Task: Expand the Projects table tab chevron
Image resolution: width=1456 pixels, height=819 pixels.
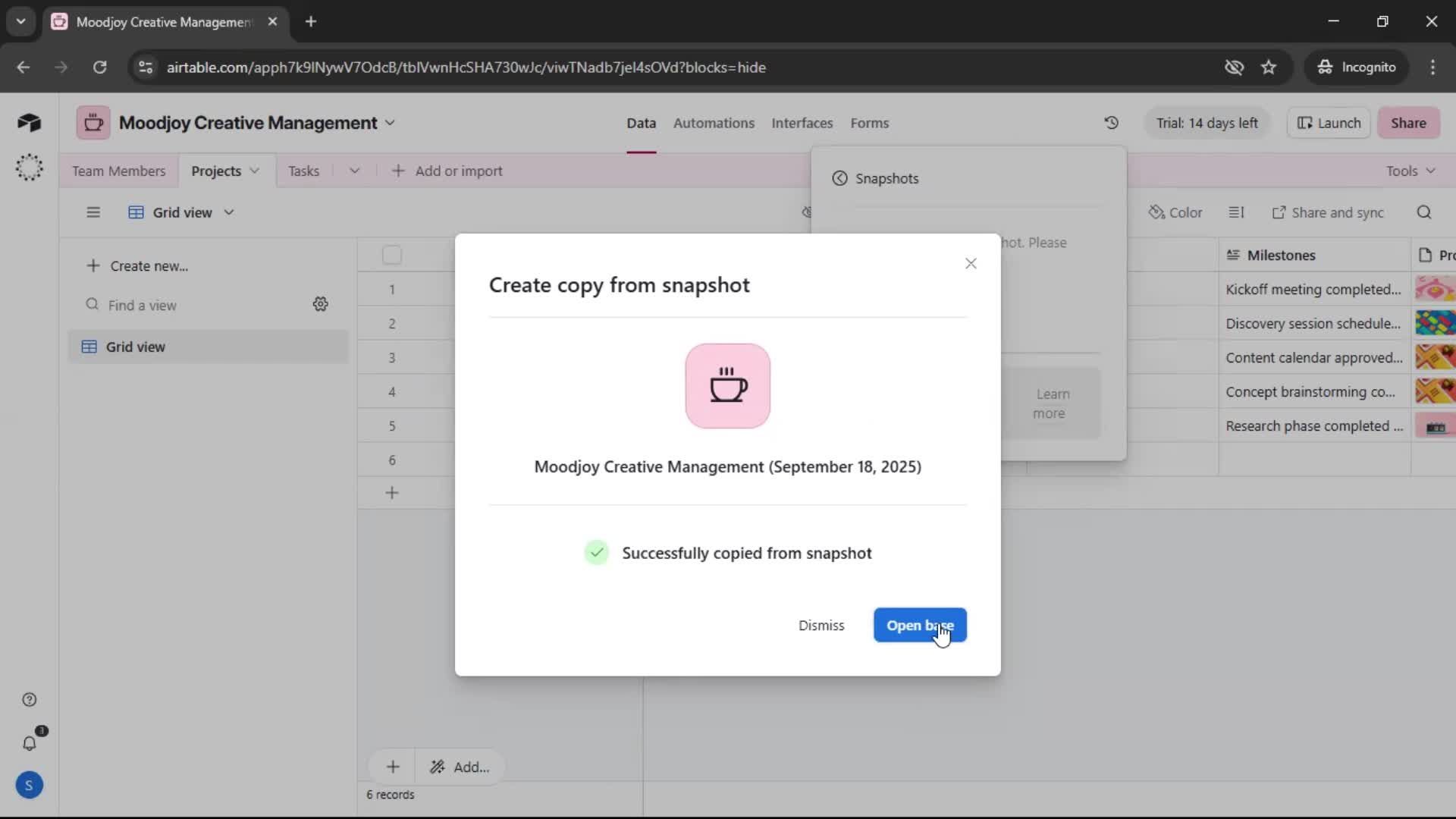Action: [x=254, y=171]
